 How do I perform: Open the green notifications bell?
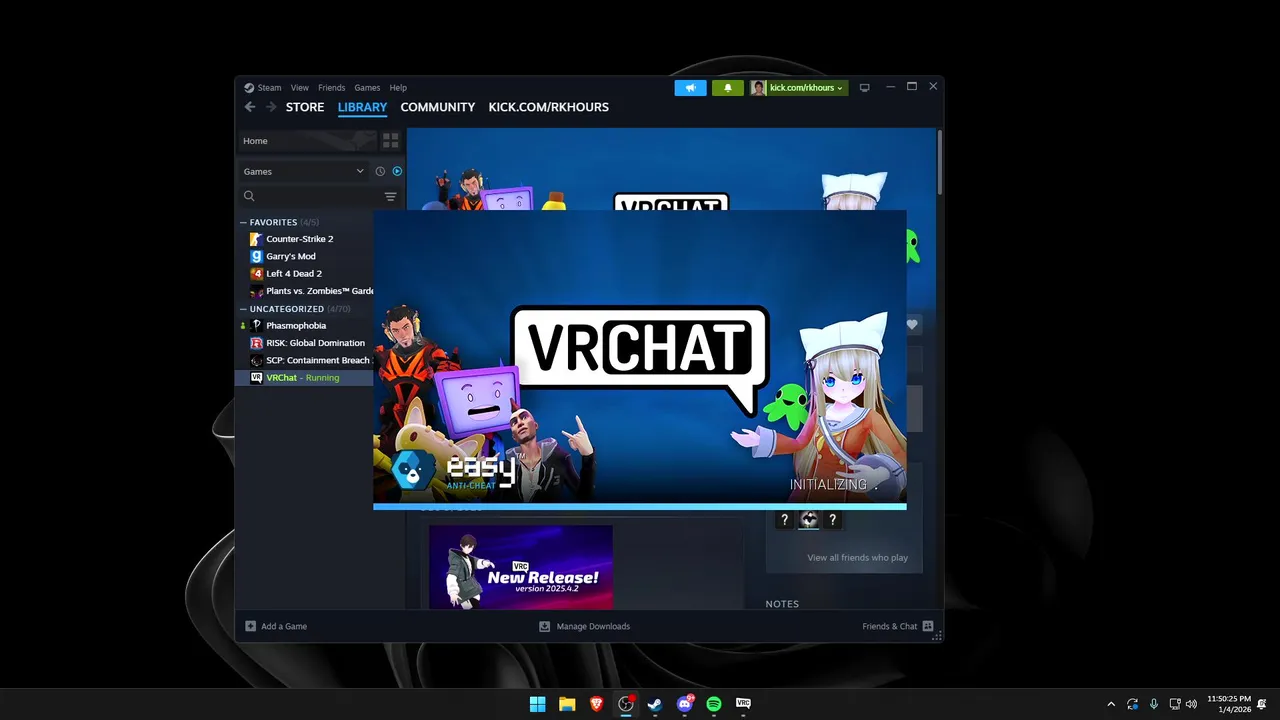(728, 88)
